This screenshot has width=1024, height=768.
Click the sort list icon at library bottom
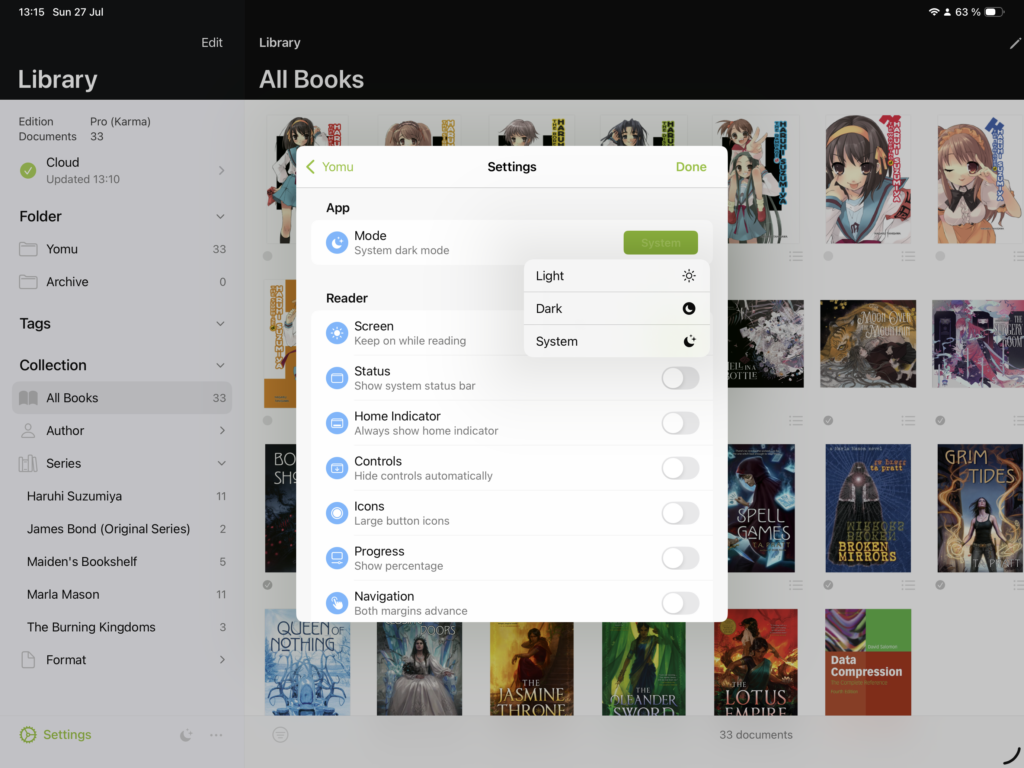[x=280, y=735]
